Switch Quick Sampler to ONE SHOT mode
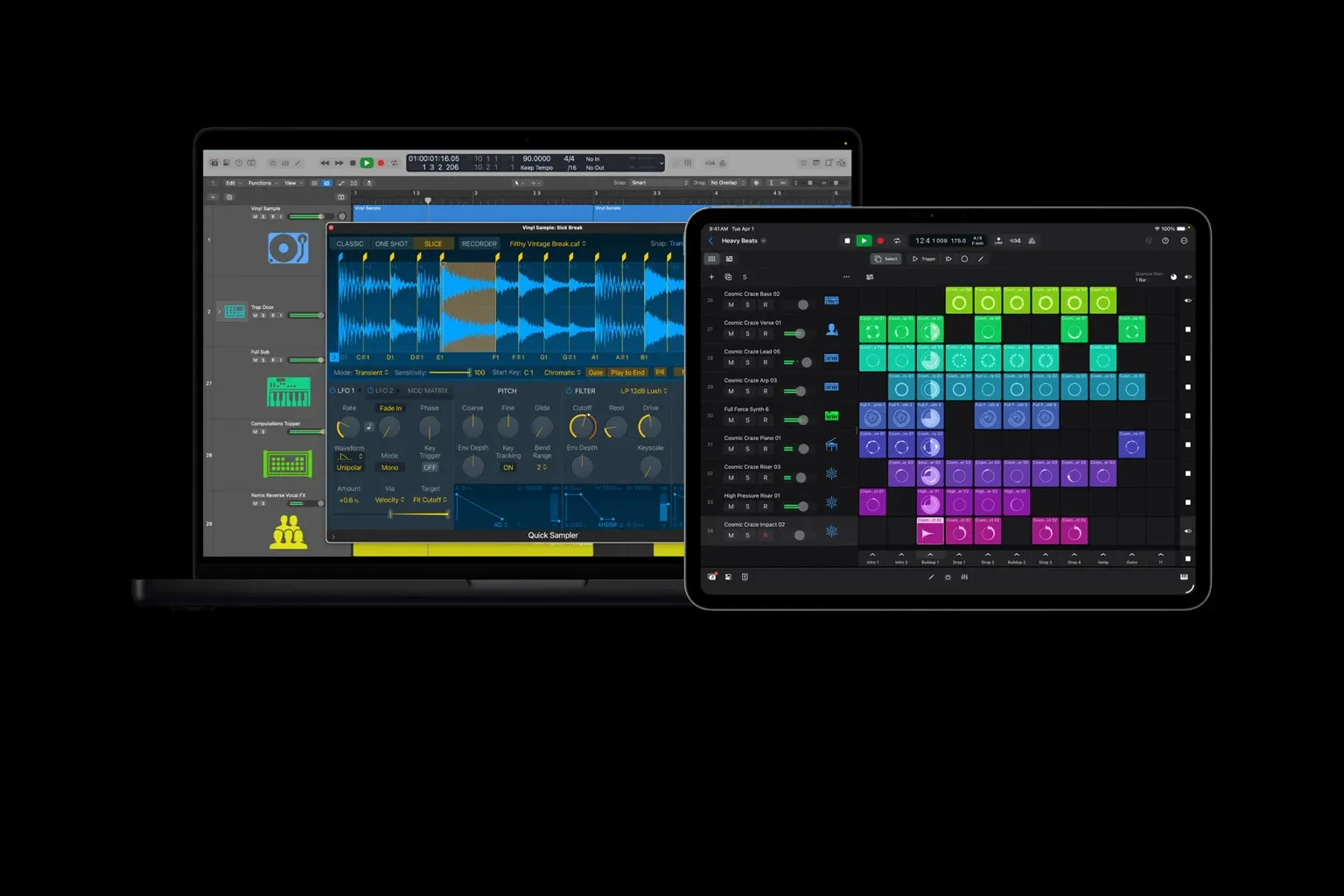The height and width of the screenshot is (896, 1344). [x=391, y=244]
